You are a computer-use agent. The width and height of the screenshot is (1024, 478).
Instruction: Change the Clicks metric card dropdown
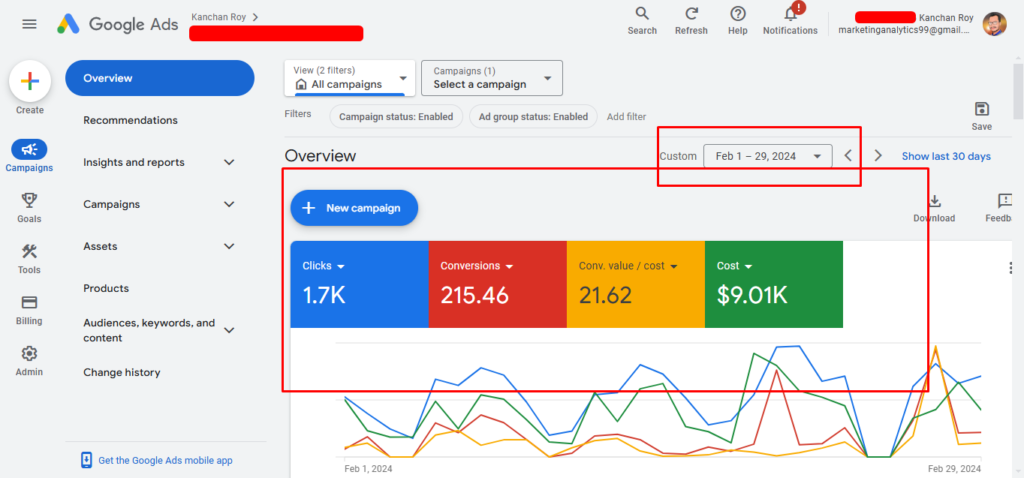[x=340, y=266]
